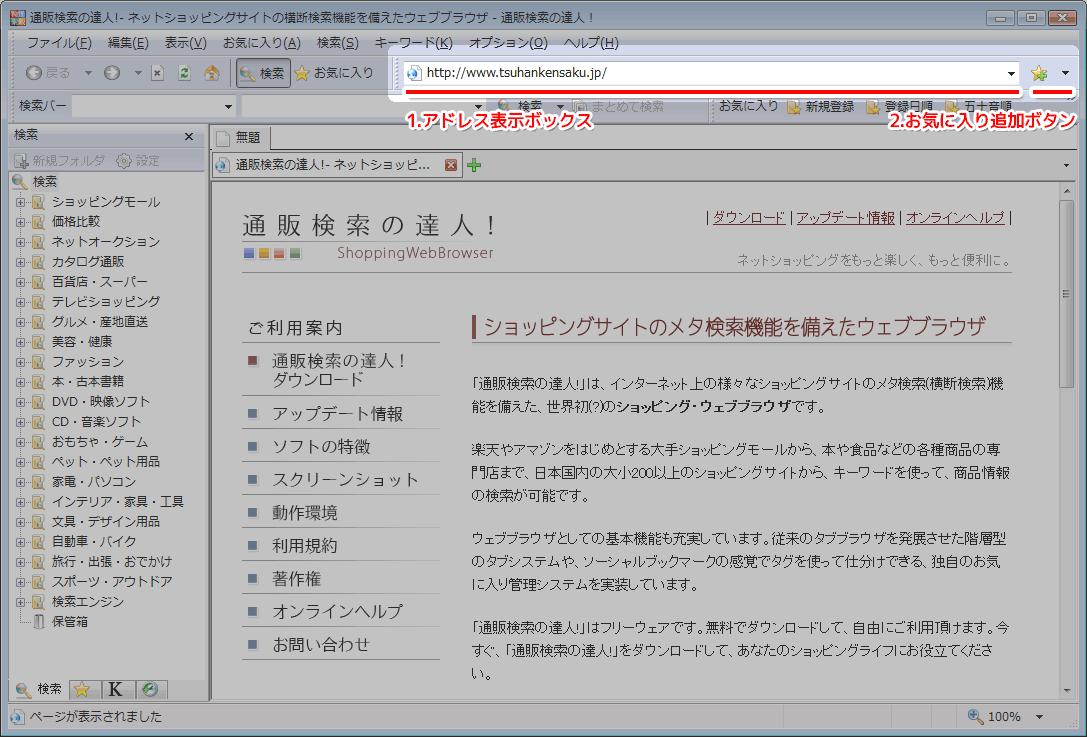The image size is (1087, 737).
Task: Open the Back button history dropdown
Action: click(88, 73)
